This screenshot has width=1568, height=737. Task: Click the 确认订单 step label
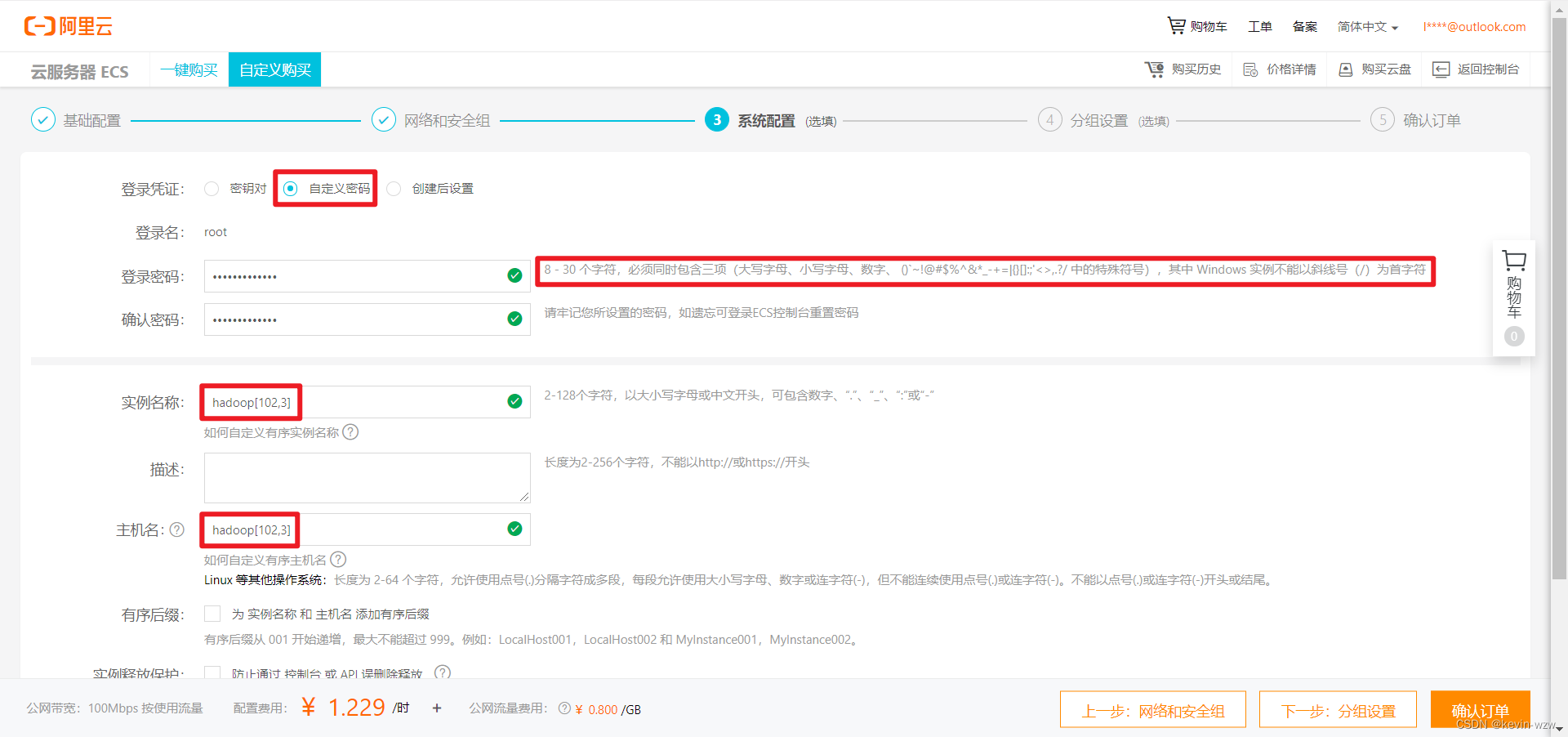[x=1432, y=121]
